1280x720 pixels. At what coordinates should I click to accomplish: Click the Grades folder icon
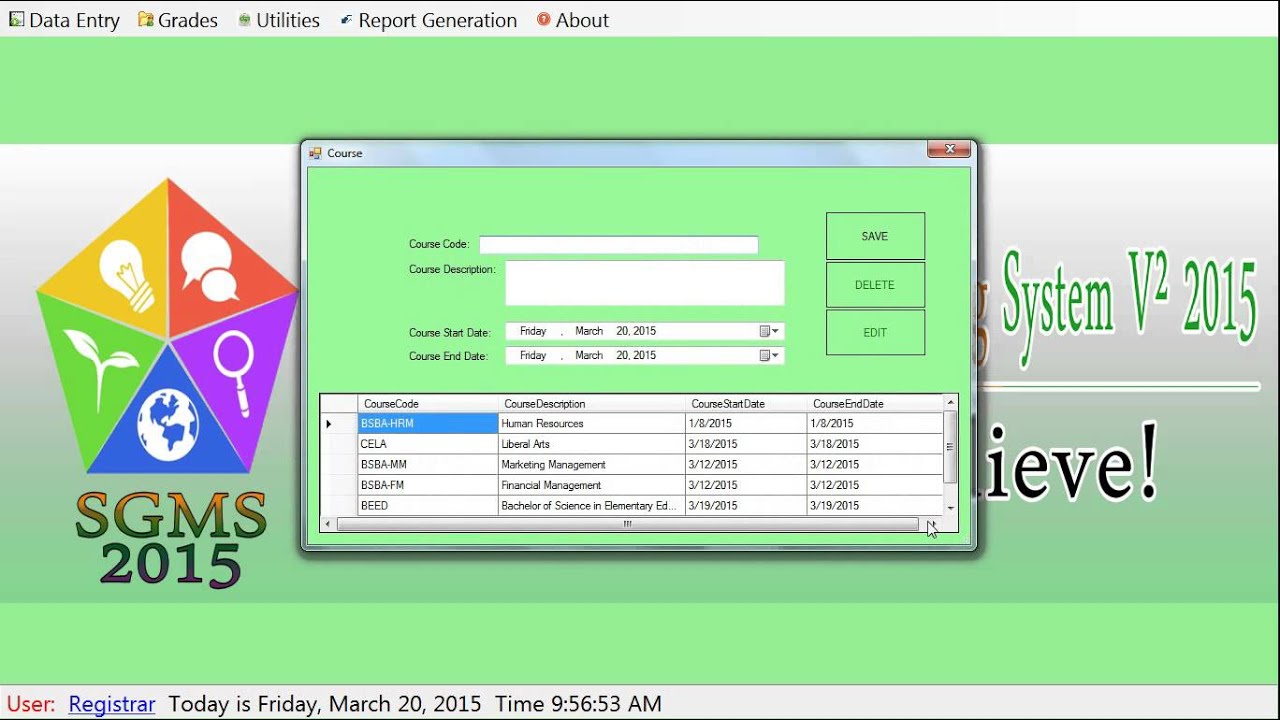[x=145, y=19]
